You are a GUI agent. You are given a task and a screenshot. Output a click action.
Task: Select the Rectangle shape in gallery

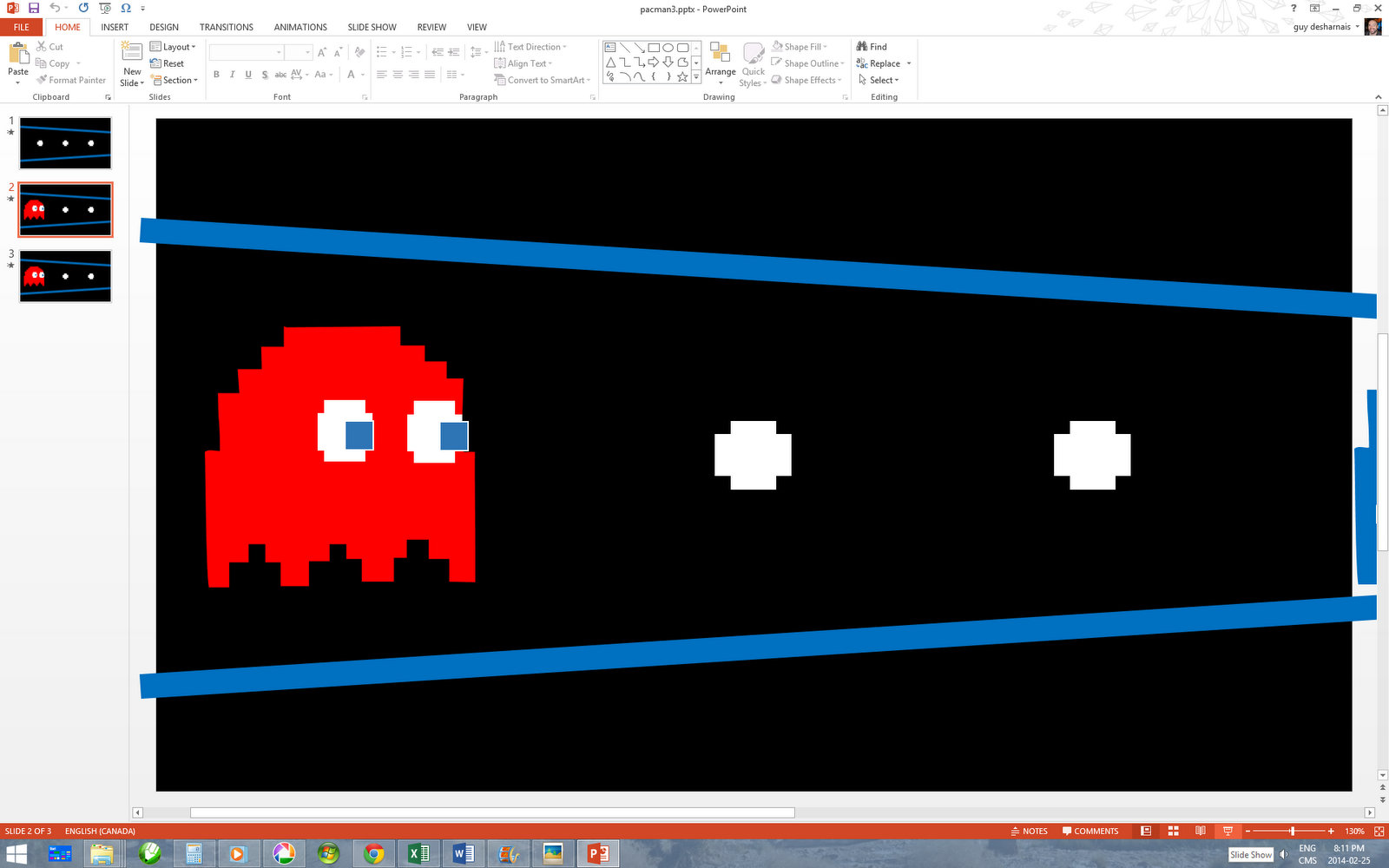[x=654, y=47]
